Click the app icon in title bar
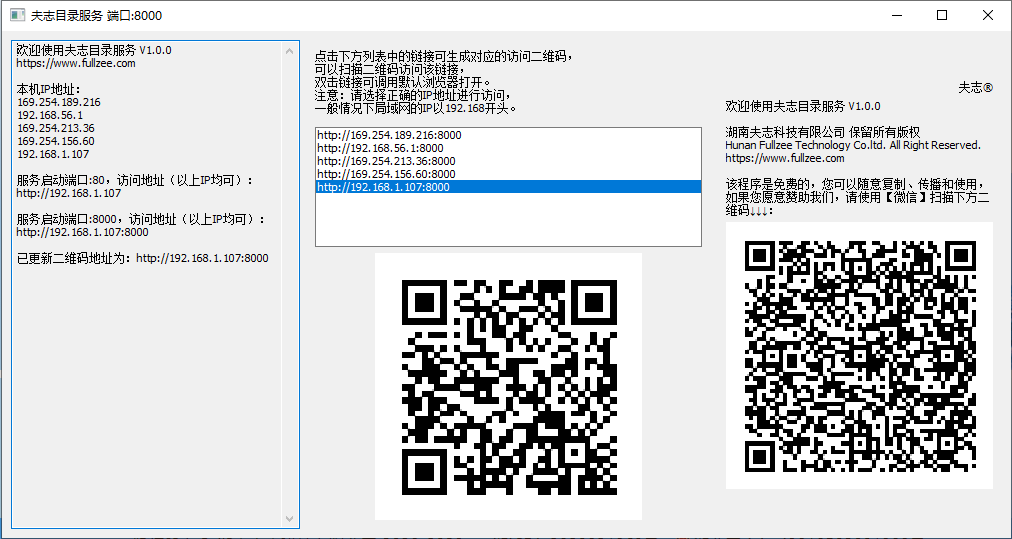This screenshot has width=1012, height=539. point(18,15)
